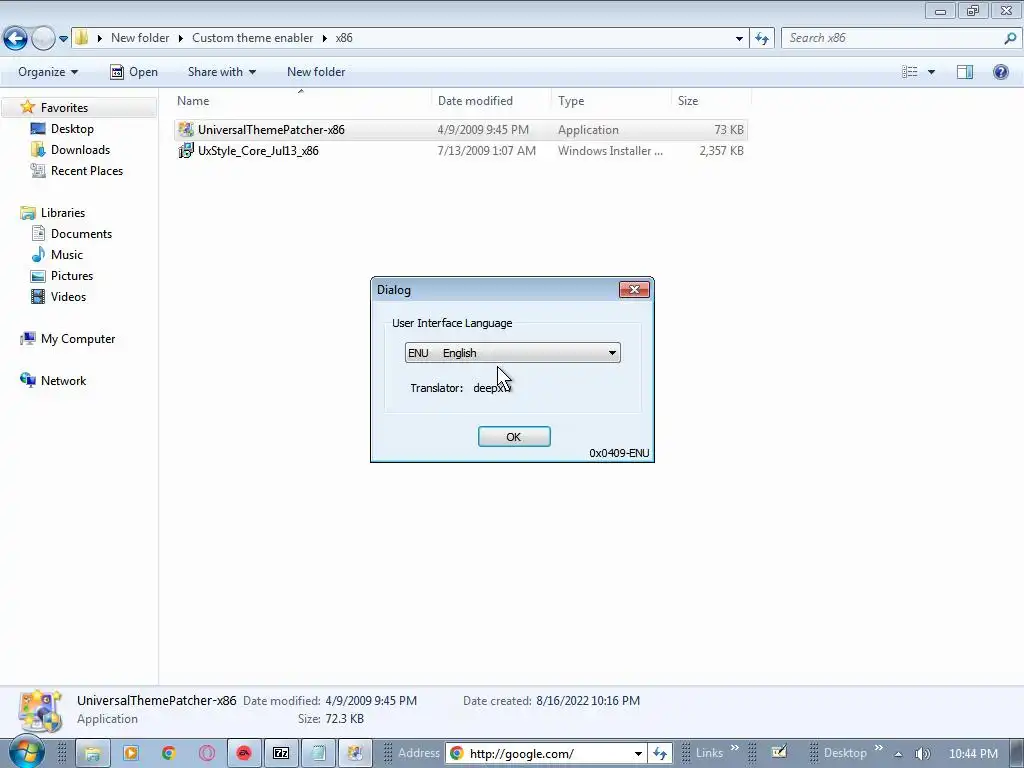
Task: Expand the Desktop toolbar chevron
Action: 878,748
